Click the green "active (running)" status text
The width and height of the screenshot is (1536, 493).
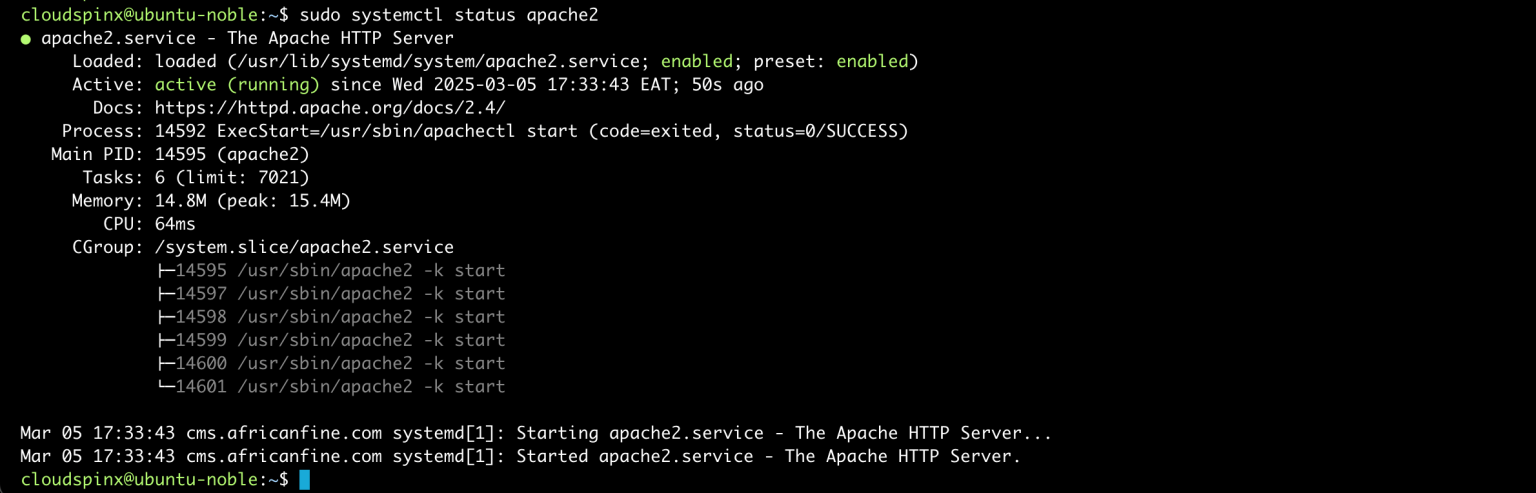pos(237,85)
